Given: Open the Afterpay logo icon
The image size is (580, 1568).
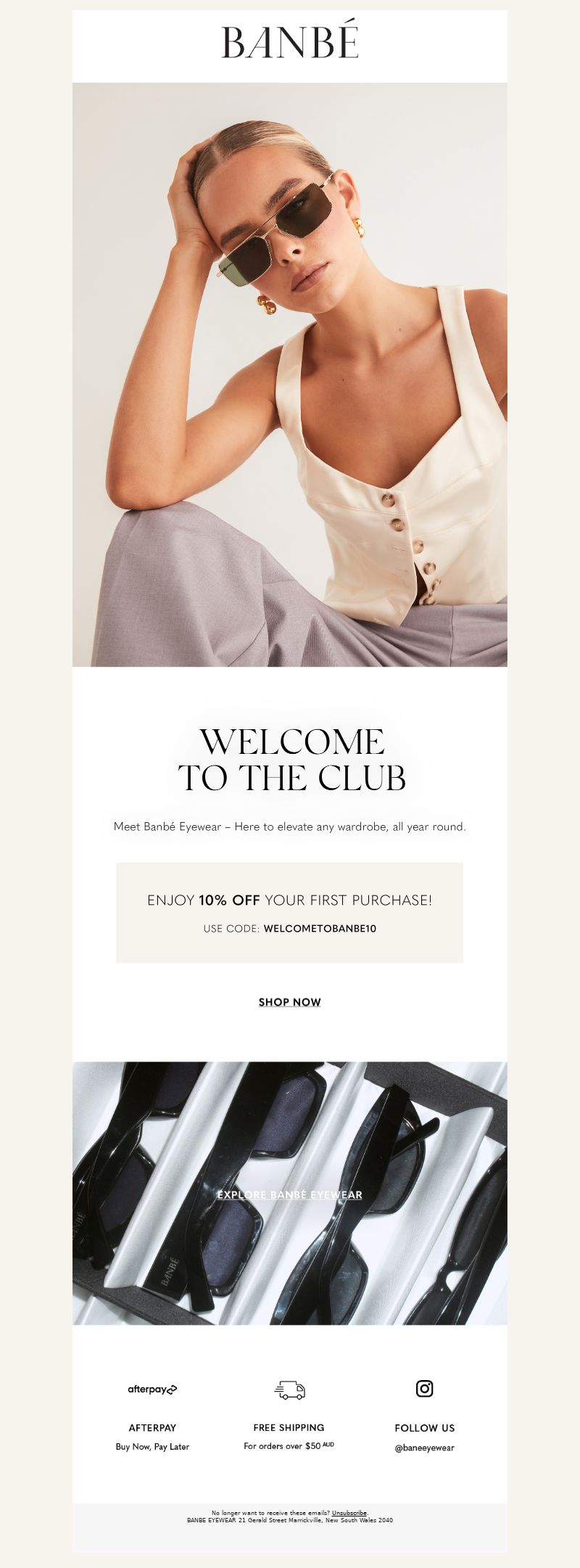Looking at the screenshot, I should (x=152, y=1389).
